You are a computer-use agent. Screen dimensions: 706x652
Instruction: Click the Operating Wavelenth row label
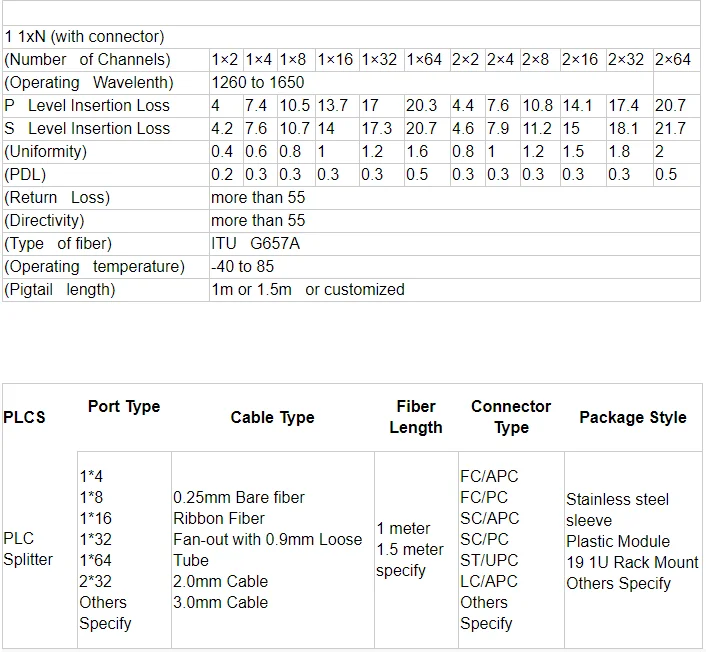pyautogui.click(x=89, y=83)
